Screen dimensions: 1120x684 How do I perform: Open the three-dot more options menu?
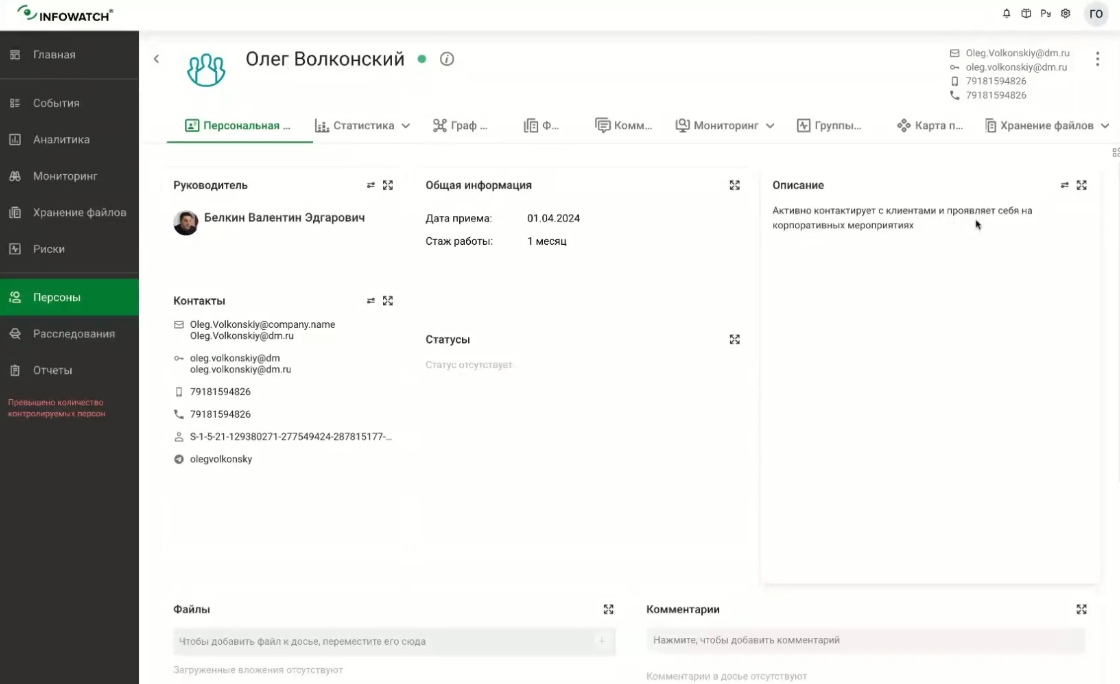(1097, 59)
